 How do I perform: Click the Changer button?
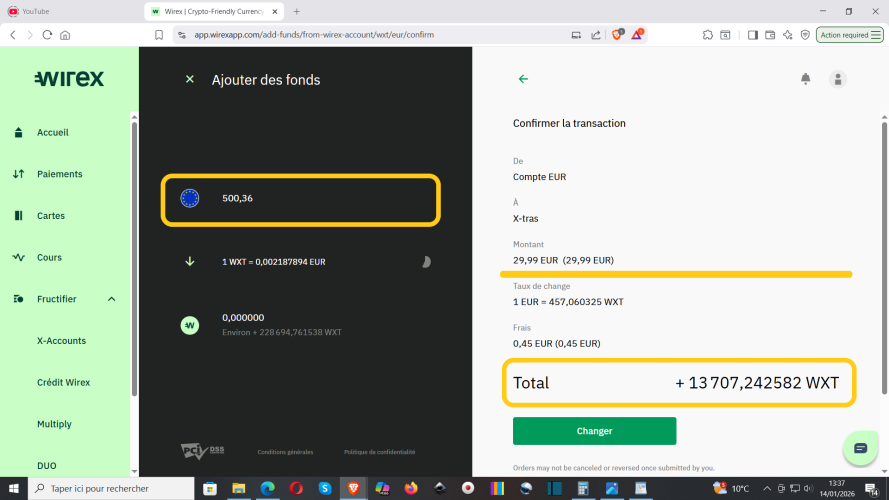point(594,431)
